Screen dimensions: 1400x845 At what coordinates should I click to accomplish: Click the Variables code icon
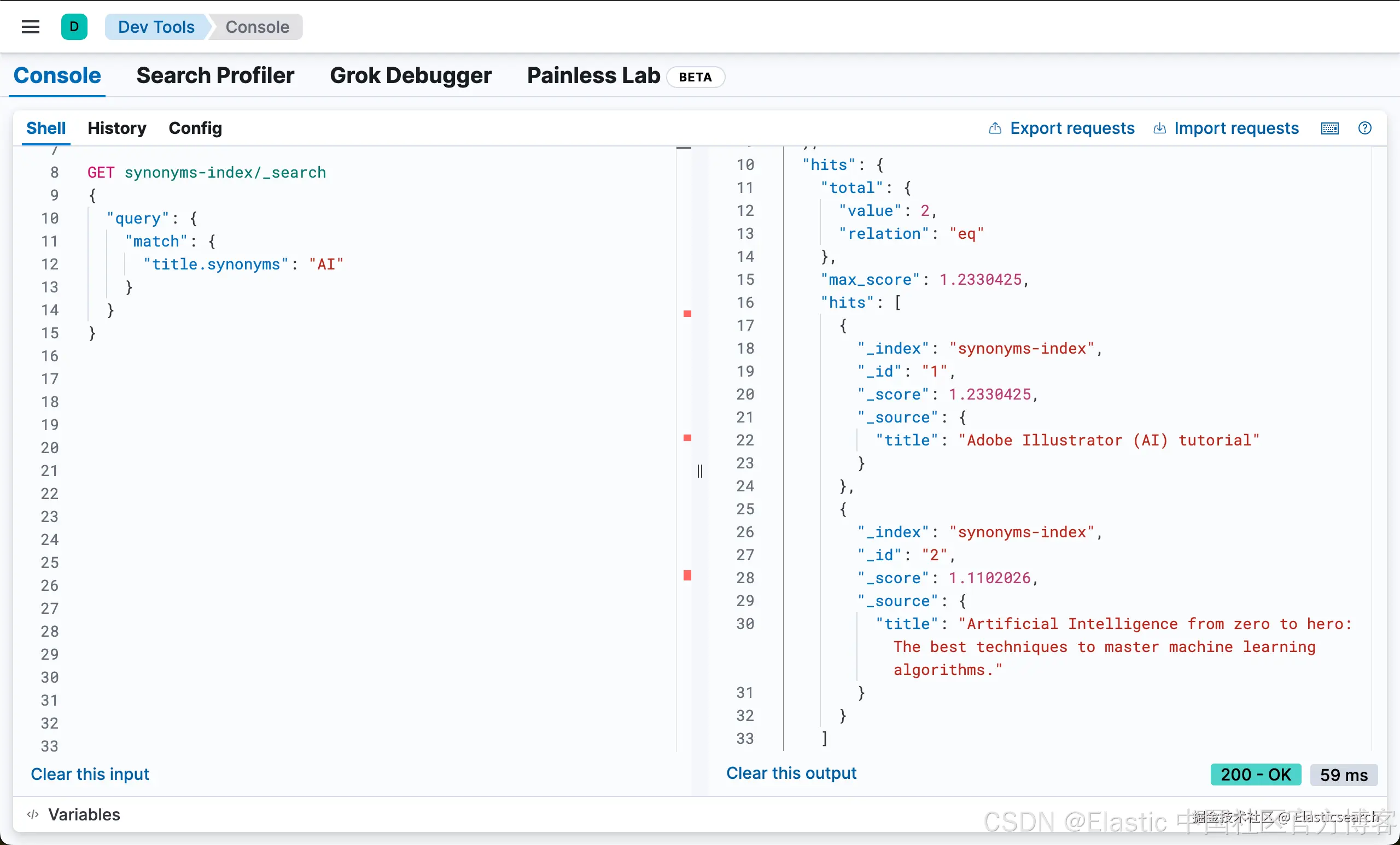(33, 814)
